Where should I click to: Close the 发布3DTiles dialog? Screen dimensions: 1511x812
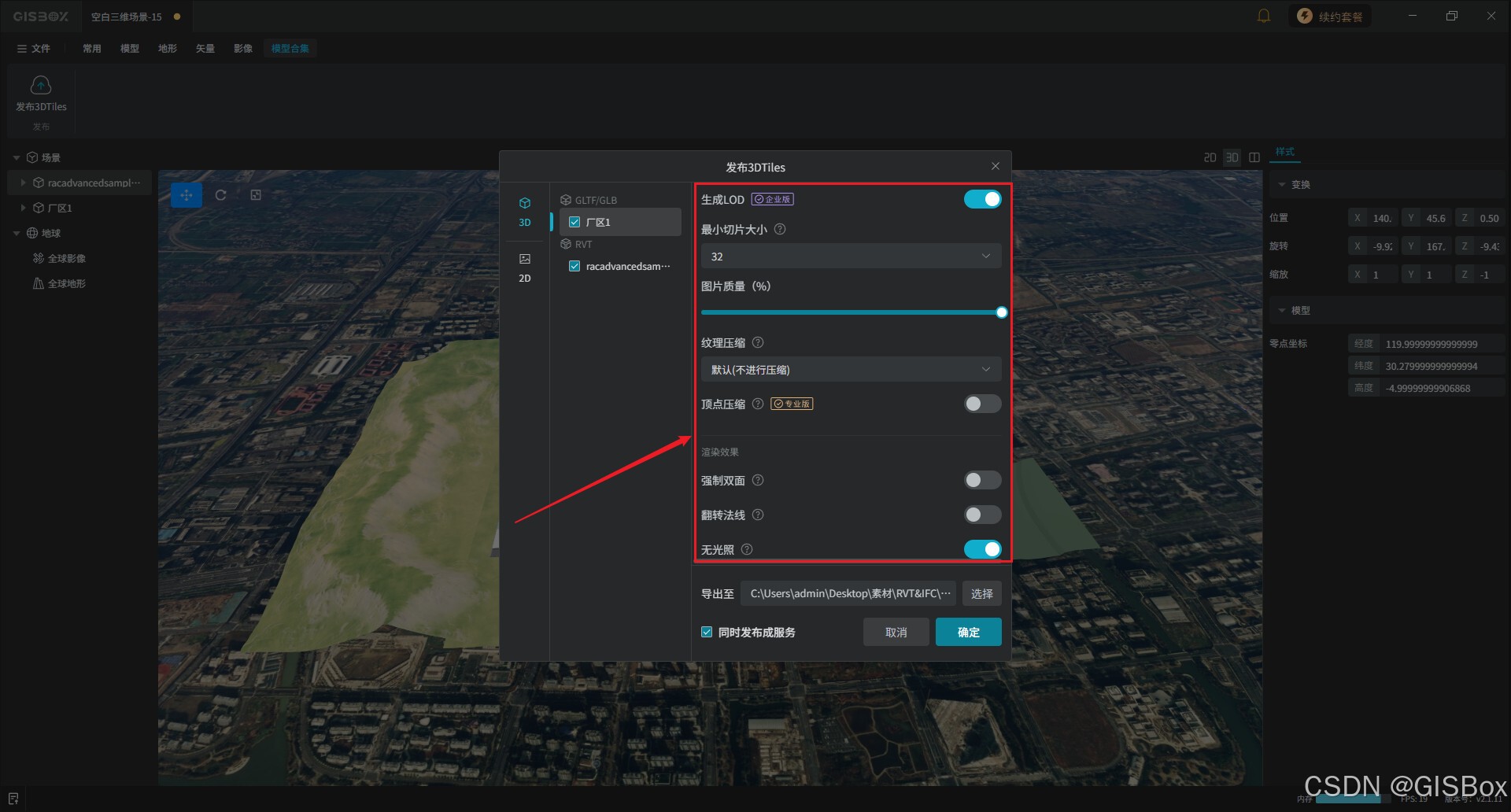996,166
